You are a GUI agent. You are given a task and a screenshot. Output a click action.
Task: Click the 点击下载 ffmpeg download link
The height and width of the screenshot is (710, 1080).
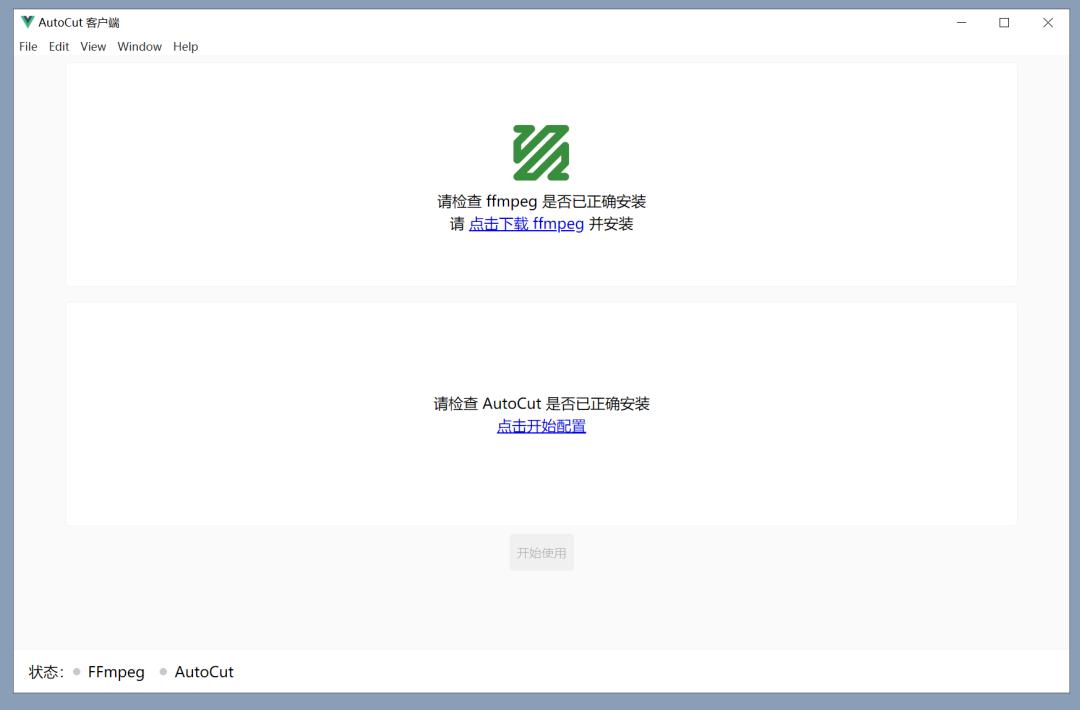click(526, 224)
